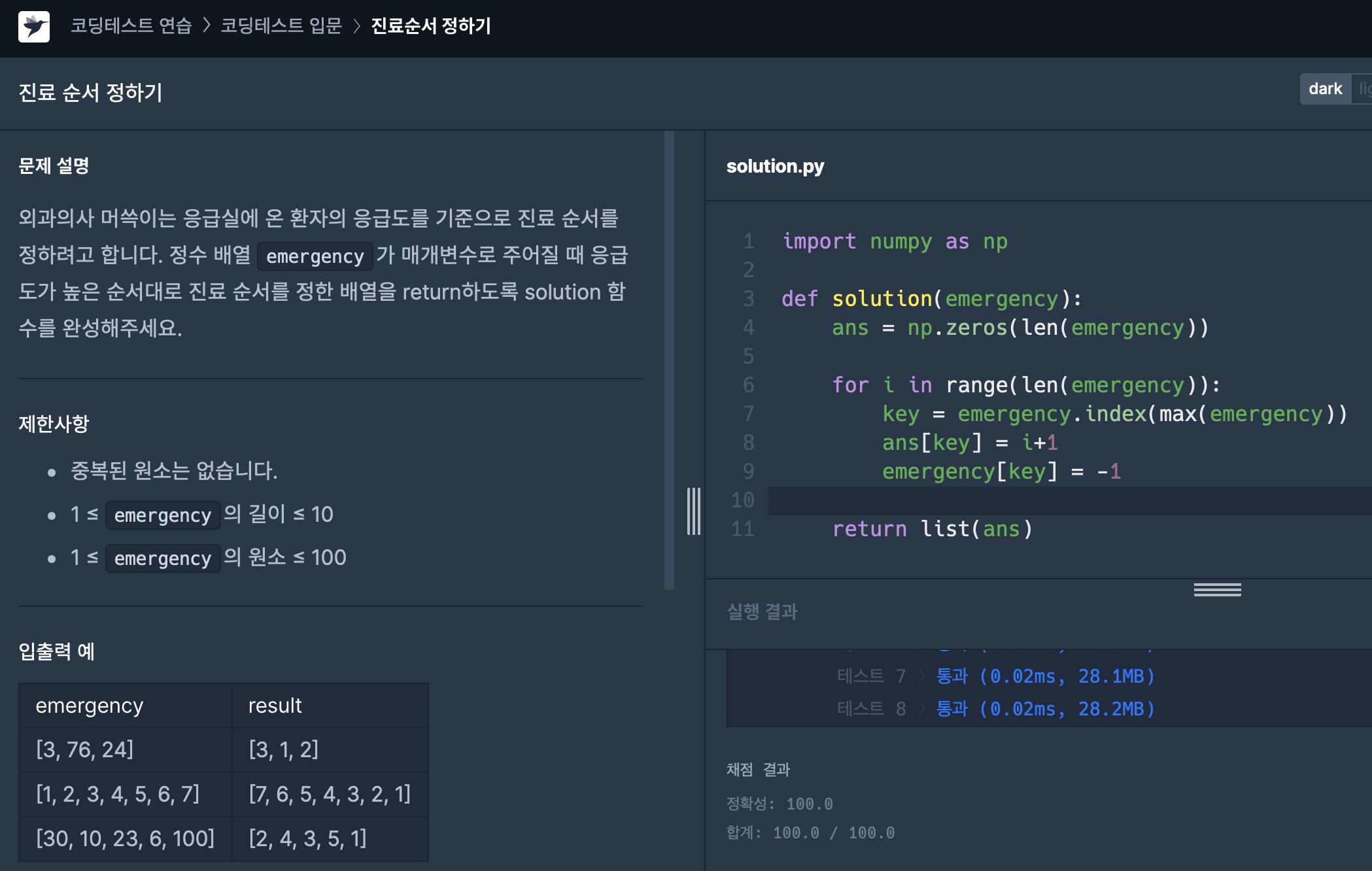Click the emergency 의 원소 ≤ 100 constraint
The image size is (1372, 871).
209,557
